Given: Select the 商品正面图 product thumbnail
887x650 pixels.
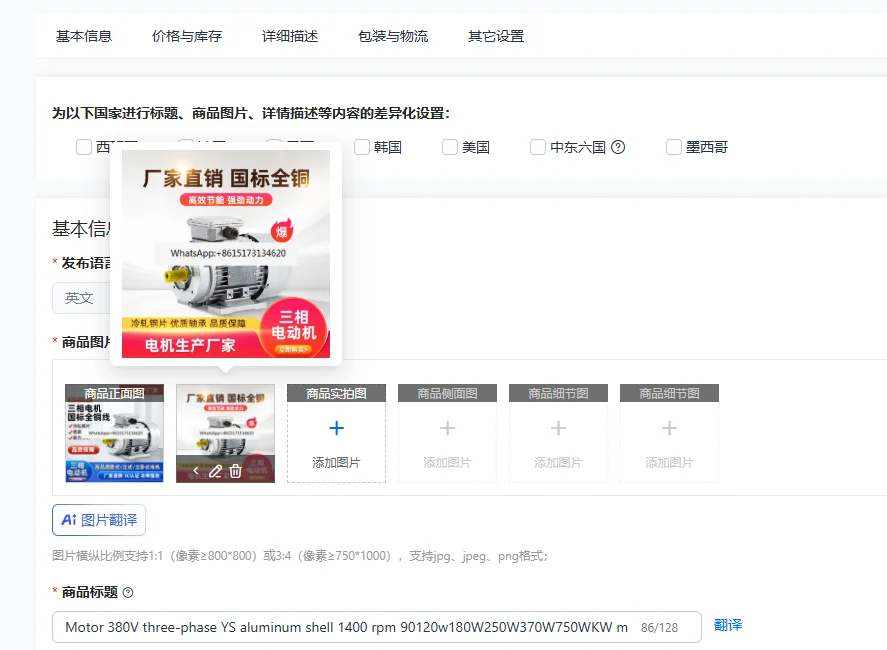Looking at the screenshot, I should coord(114,433).
